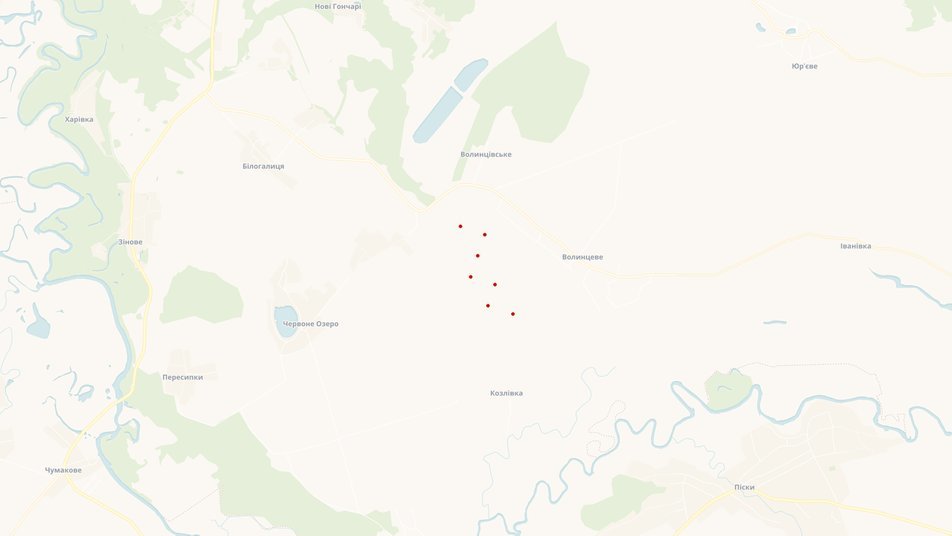This screenshot has width=952, height=536.
Task: Click the small pond west of Юр'єве
Action: [x=761, y=27]
